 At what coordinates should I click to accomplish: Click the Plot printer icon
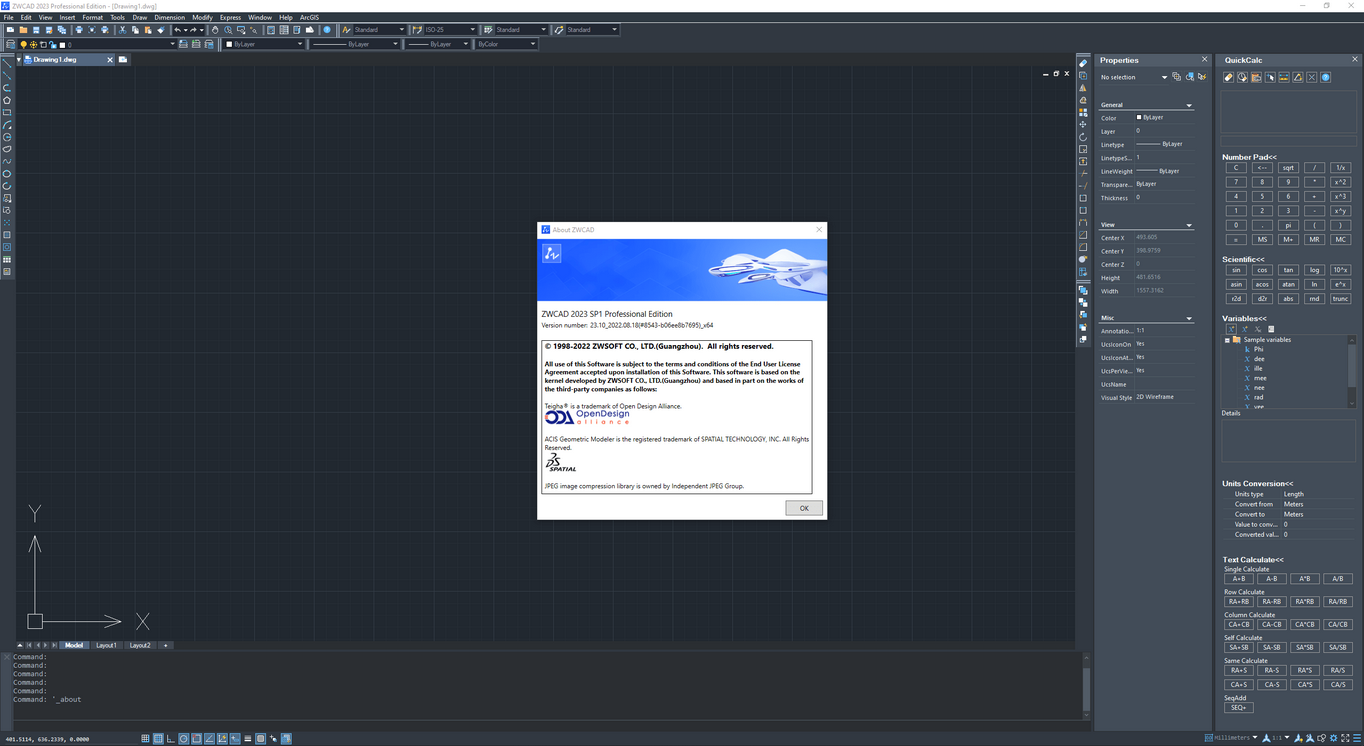point(79,30)
